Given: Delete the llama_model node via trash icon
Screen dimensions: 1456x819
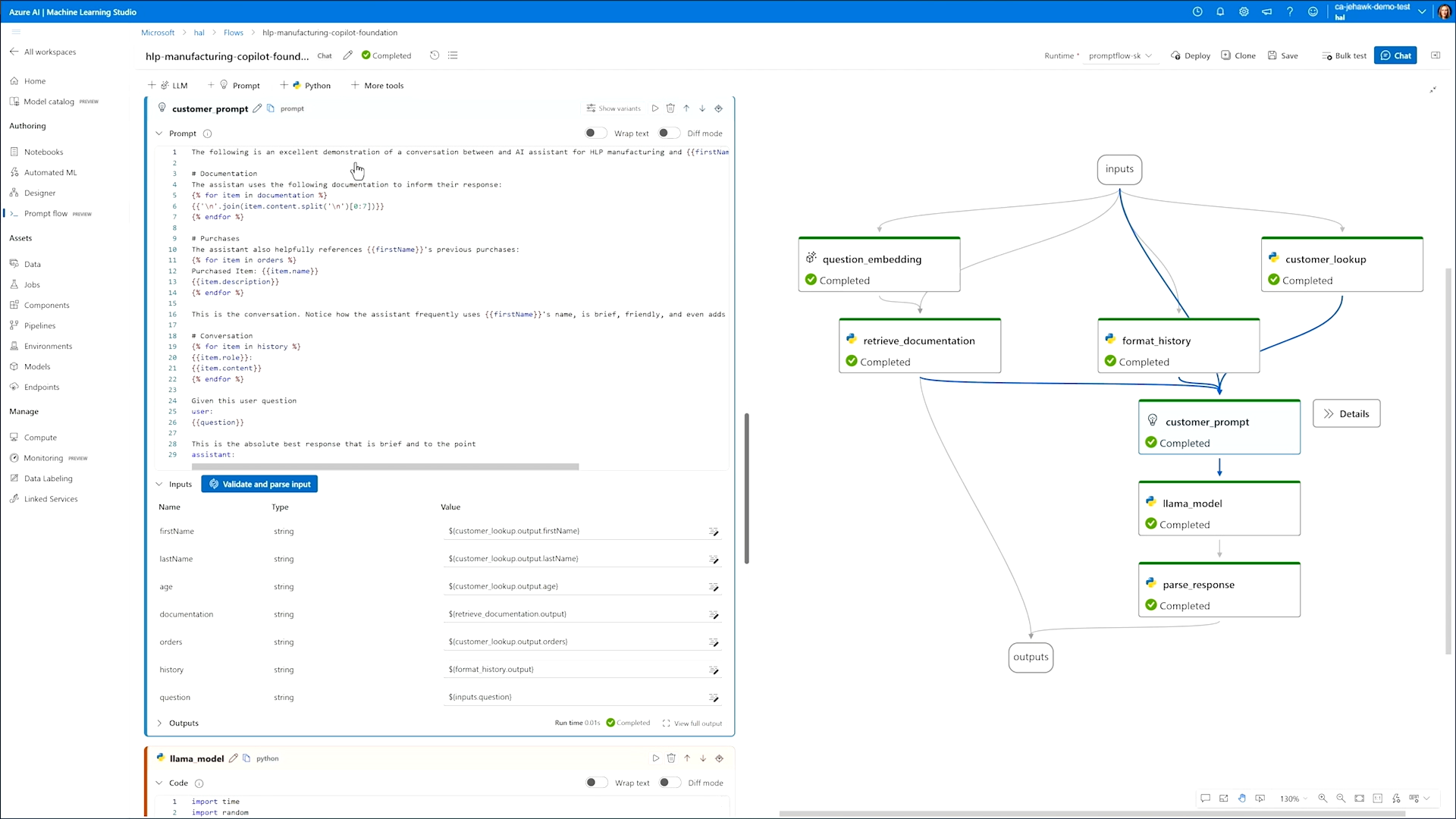Looking at the screenshot, I should tap(671, 758).
